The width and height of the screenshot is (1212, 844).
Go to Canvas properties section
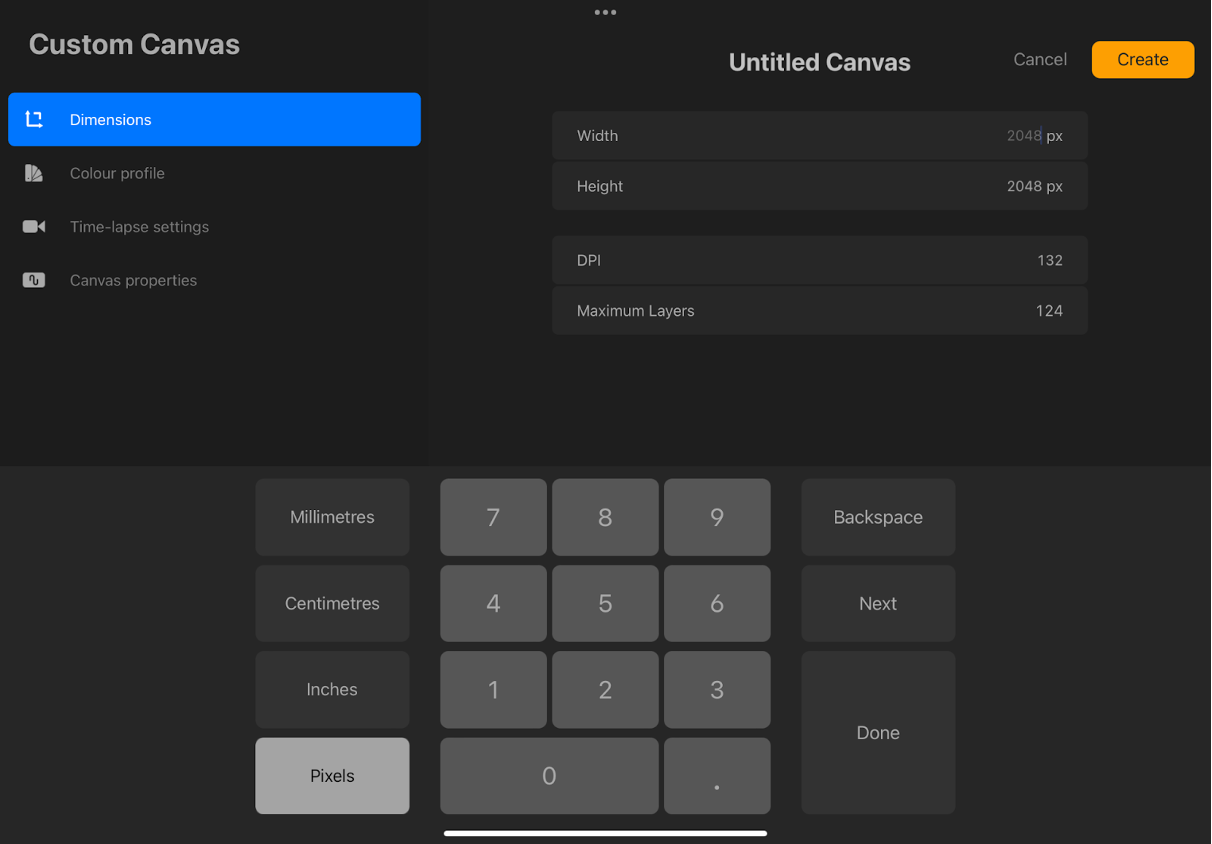pos(133,281)
